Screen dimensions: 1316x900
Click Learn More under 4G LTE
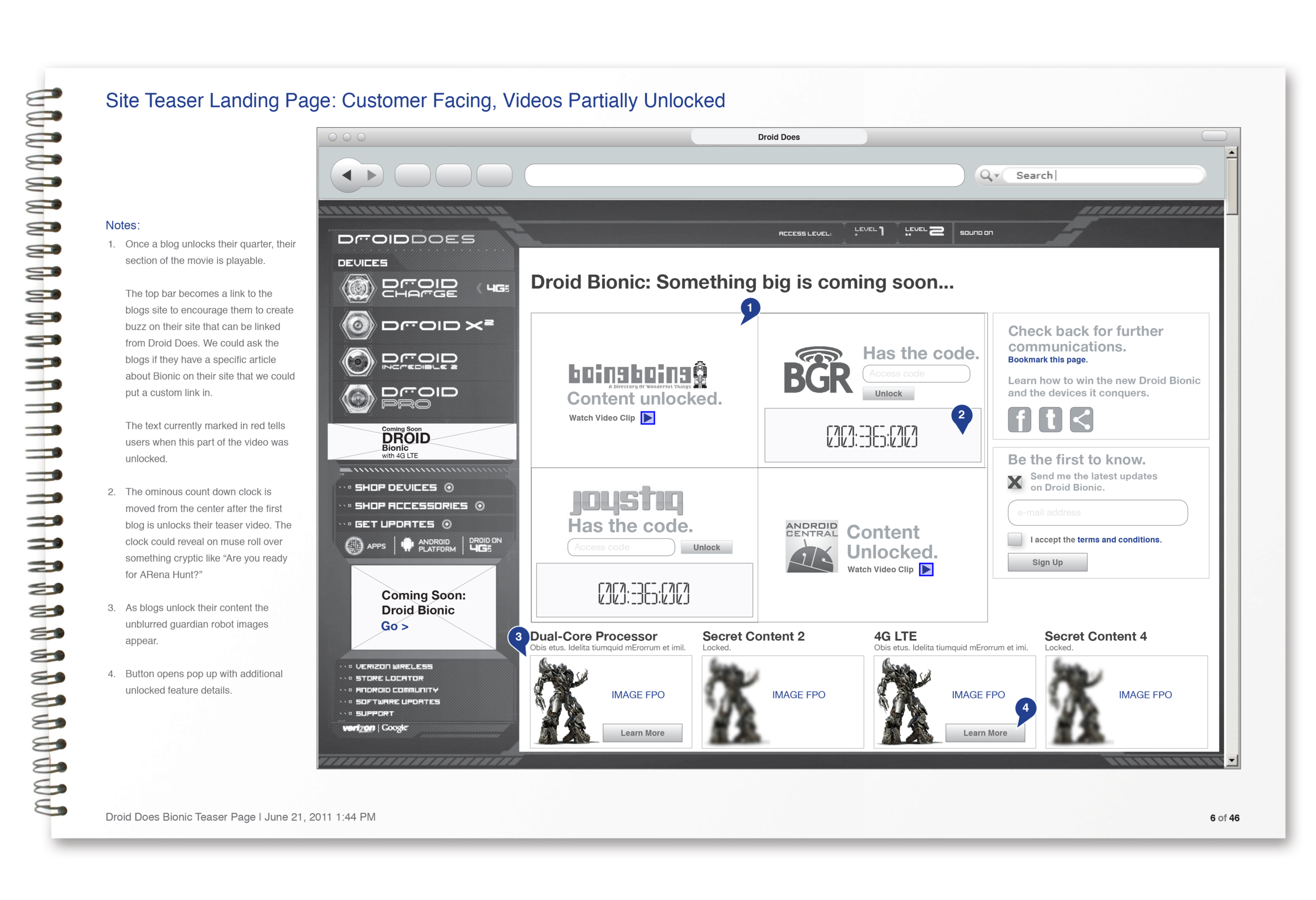pyautogui.click(x=985, y=733)
